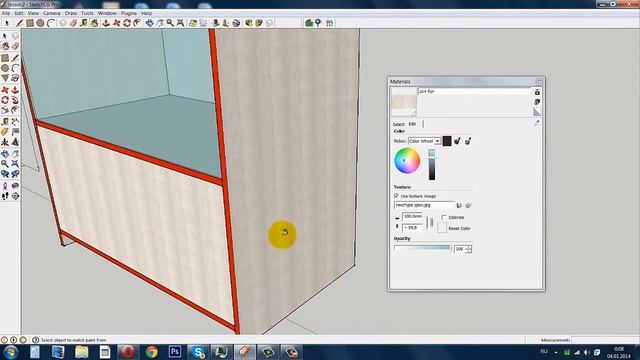This screenshot has height=360, width=640.
Task: Click the status bar help question icon
Action: tap(36, 340)
